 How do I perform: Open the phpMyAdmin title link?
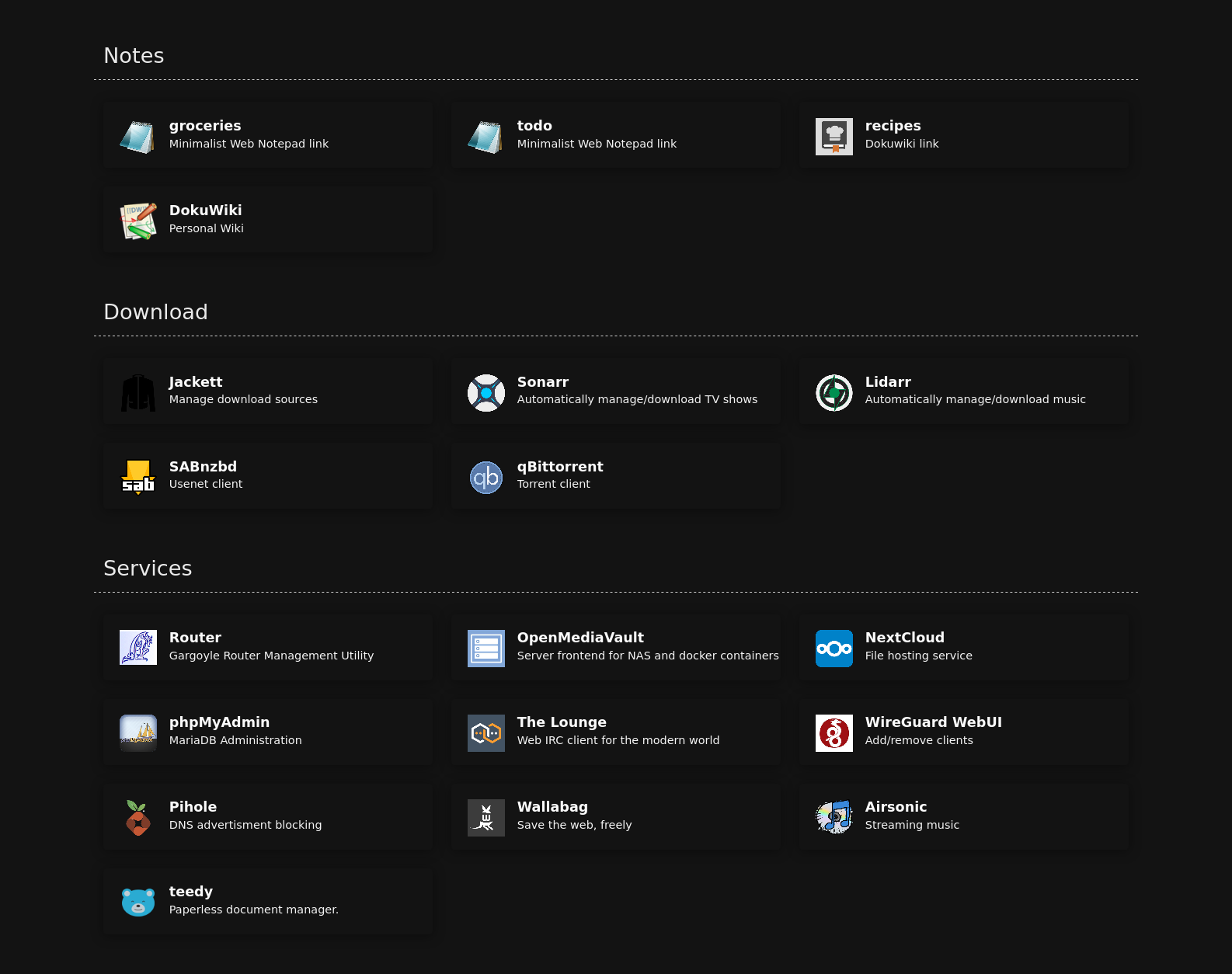[x=219, y=722]
